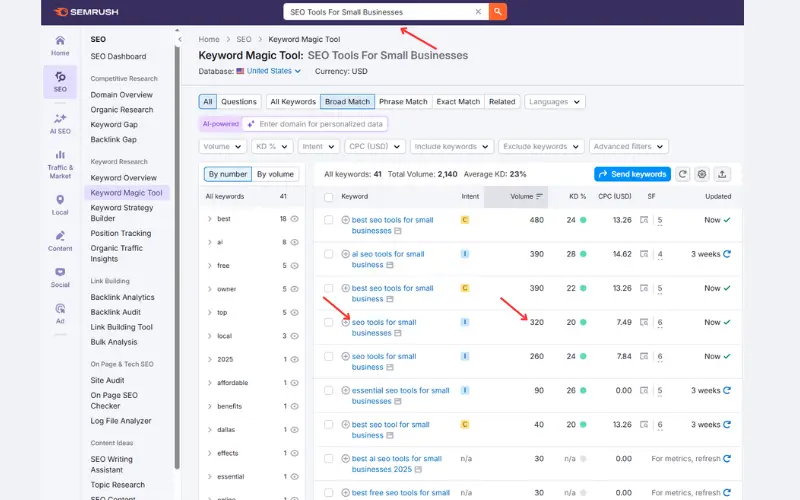The height and width of the screenshot is (500, 800).
Task: Check the box for 'seo tools for small businesses'
Action: pyautogui.click(x=329, y=322)
